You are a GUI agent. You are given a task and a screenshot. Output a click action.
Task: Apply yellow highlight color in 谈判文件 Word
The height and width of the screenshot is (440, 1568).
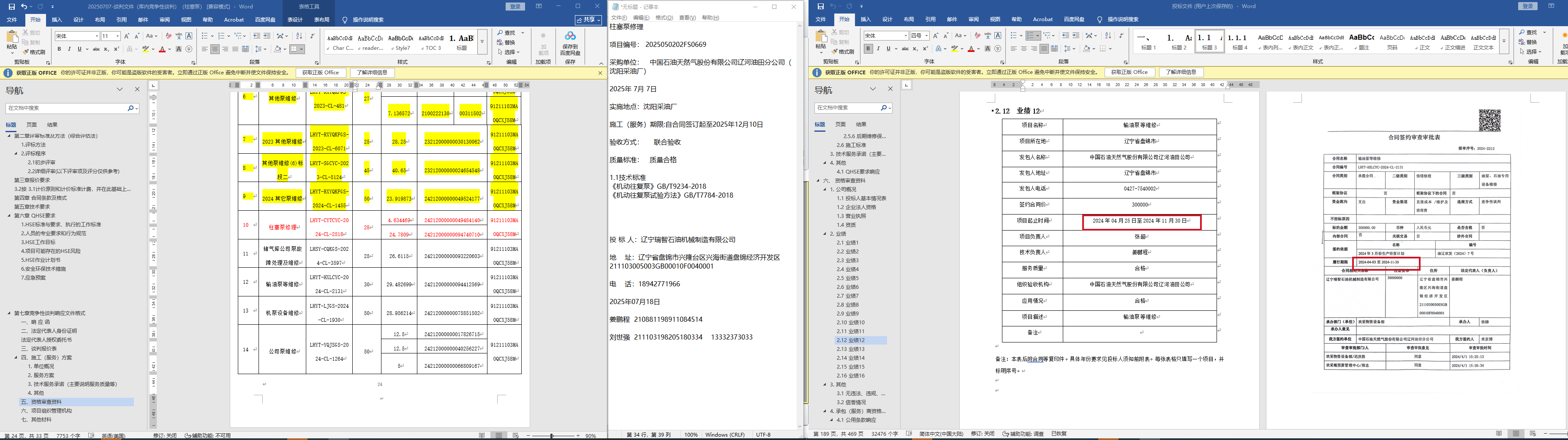pos(145,49)
